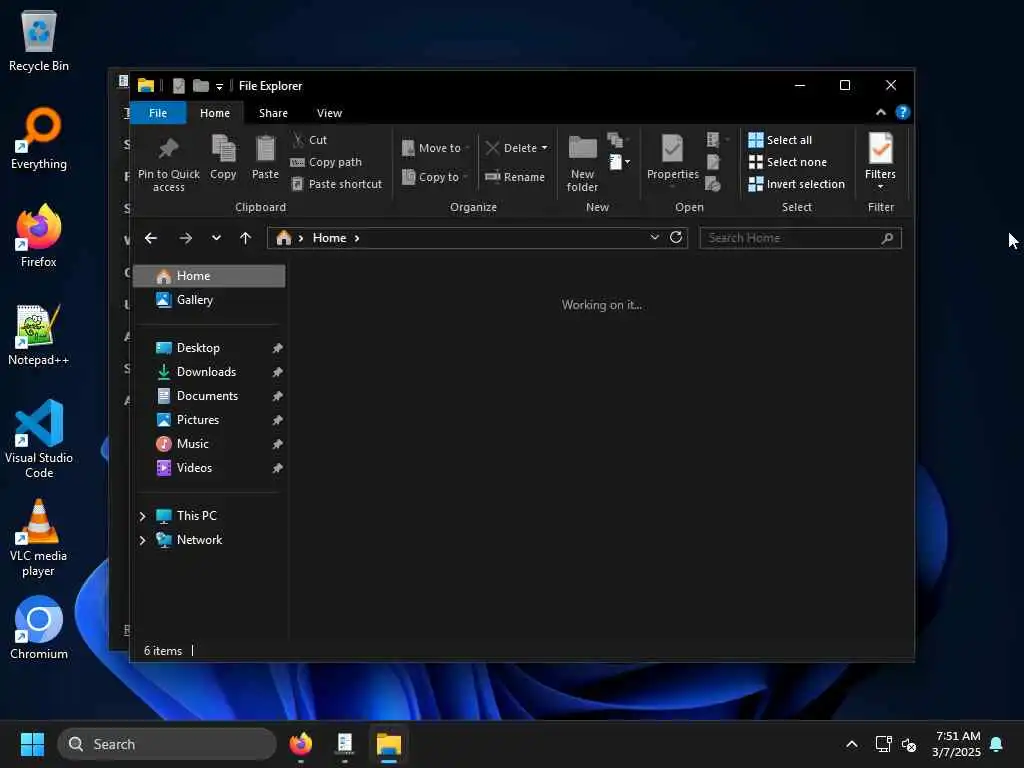
Task: Select the Firefox desktop shortcut
Action: coord(39,236)
